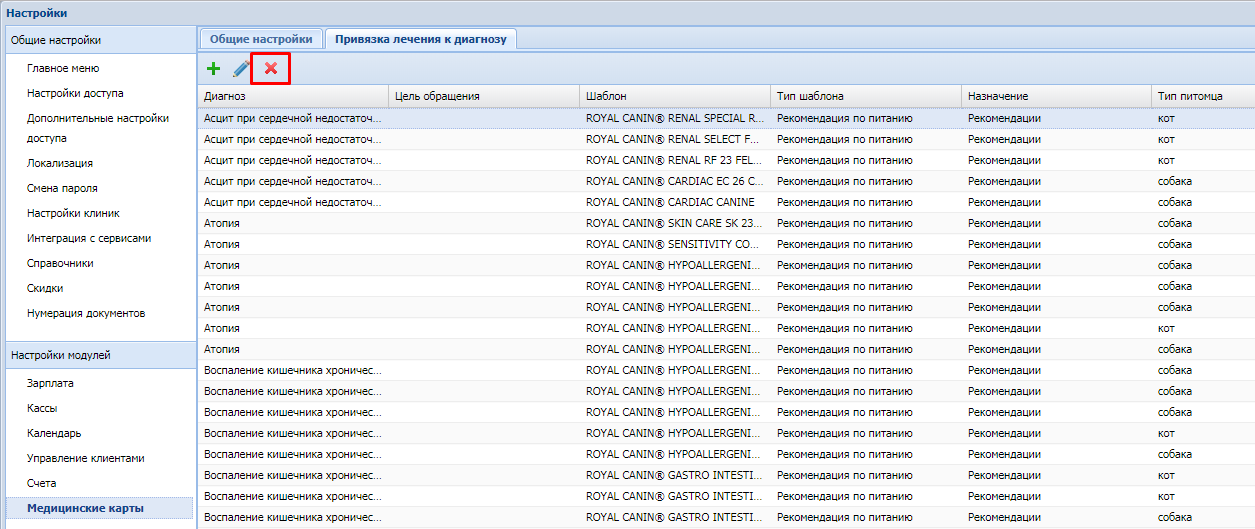The height and width of the screenshot is (529, 1255).
Task: Click the Тип шаблона column header
Action: pyautogui.click(x=864, y=96)
